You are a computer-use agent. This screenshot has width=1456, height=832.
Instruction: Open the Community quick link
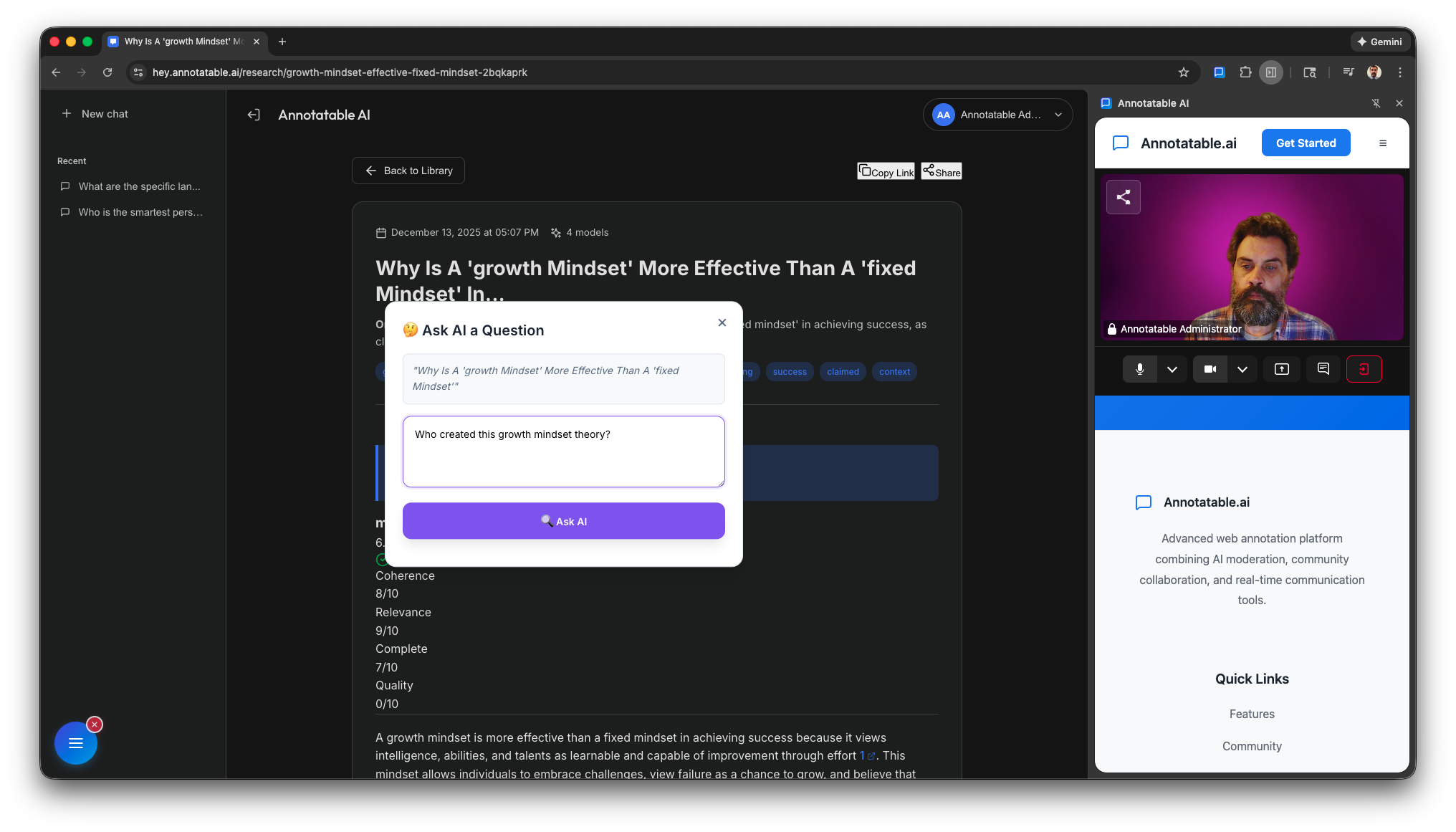tap(1252, 746)
